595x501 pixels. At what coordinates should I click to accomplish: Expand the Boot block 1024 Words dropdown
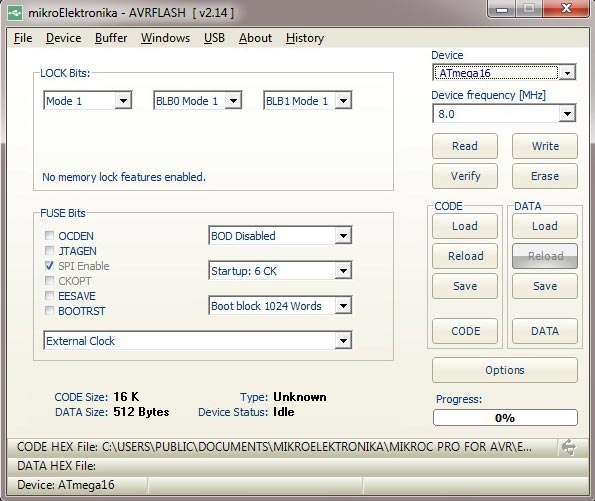point(343,306)
